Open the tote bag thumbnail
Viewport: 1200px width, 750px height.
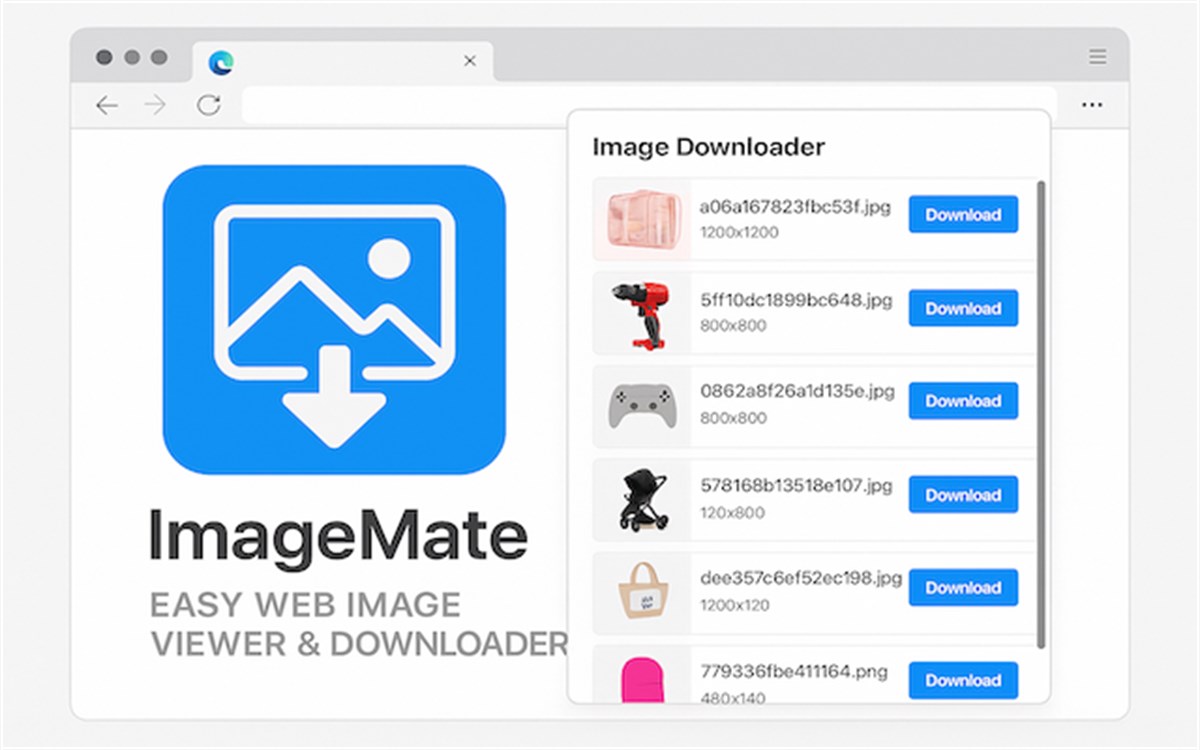pos(642,592)
